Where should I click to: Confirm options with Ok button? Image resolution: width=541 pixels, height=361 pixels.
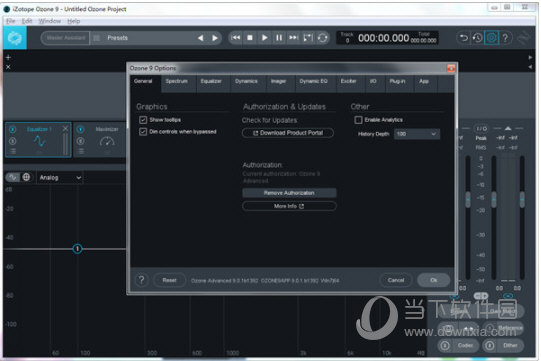pos(434,280)
